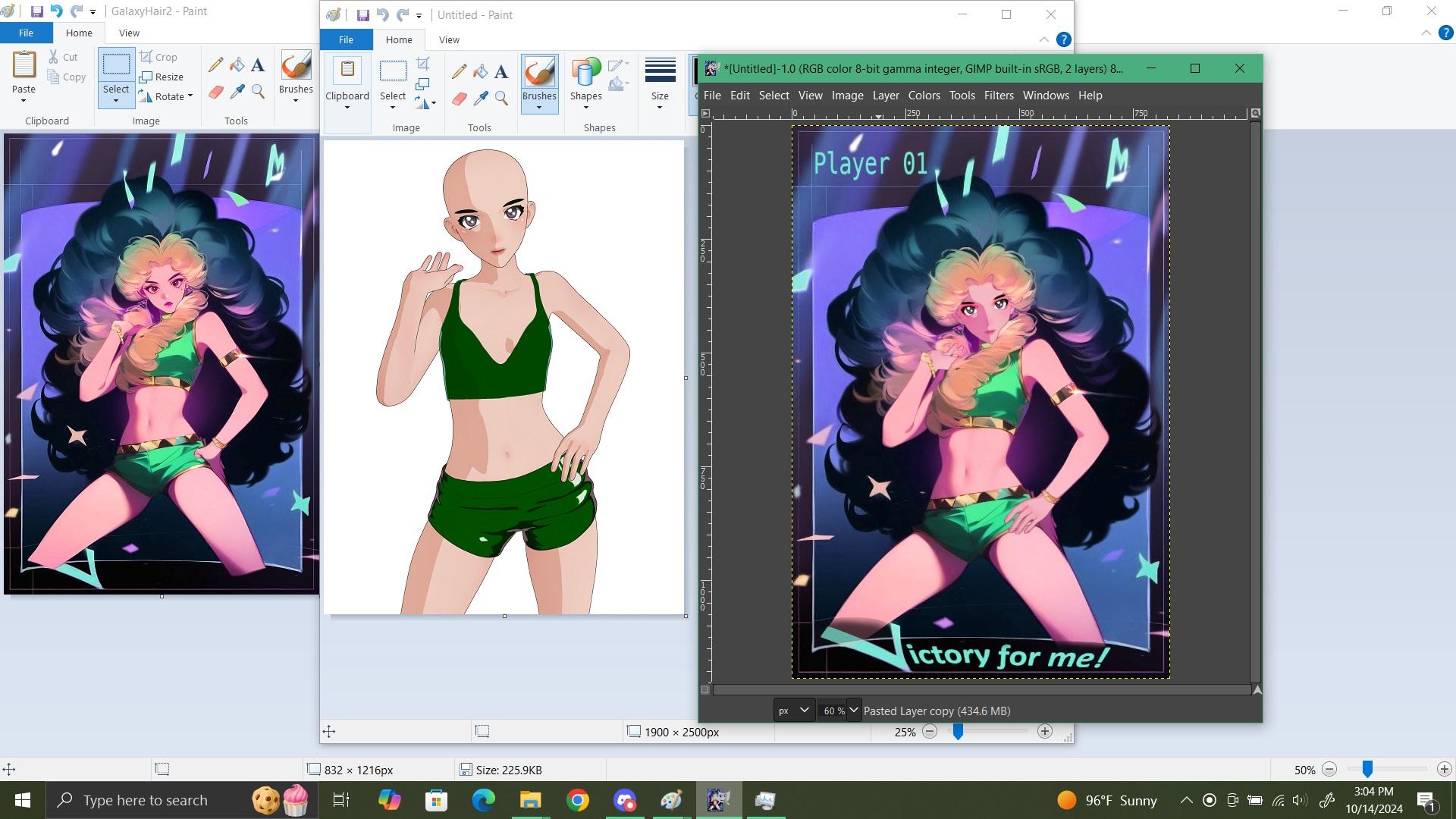This screenshot has height=819, width=1456.
Task: Click the 25% zoom slider in Untitled Paint
Action: point(958,732)
